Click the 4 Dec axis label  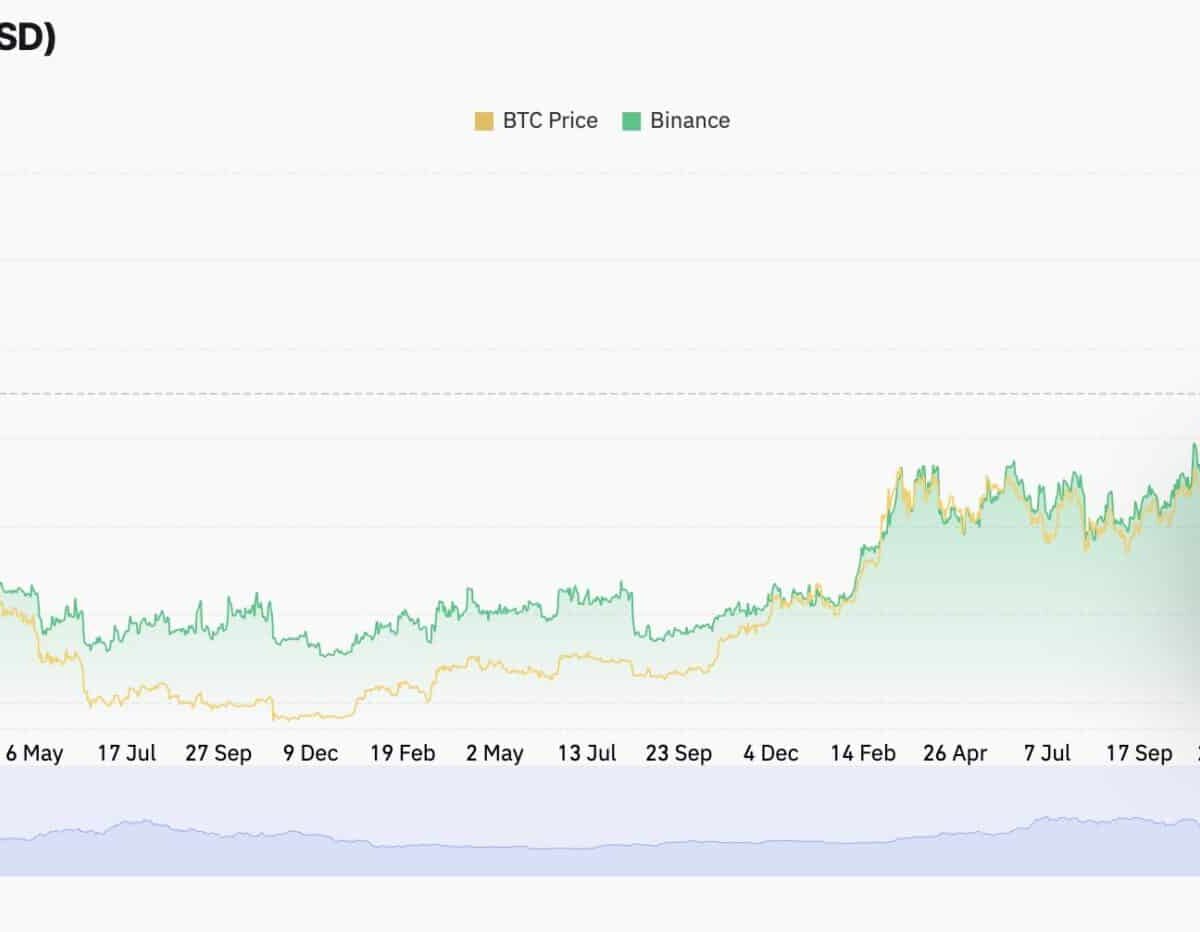point(770,753)
